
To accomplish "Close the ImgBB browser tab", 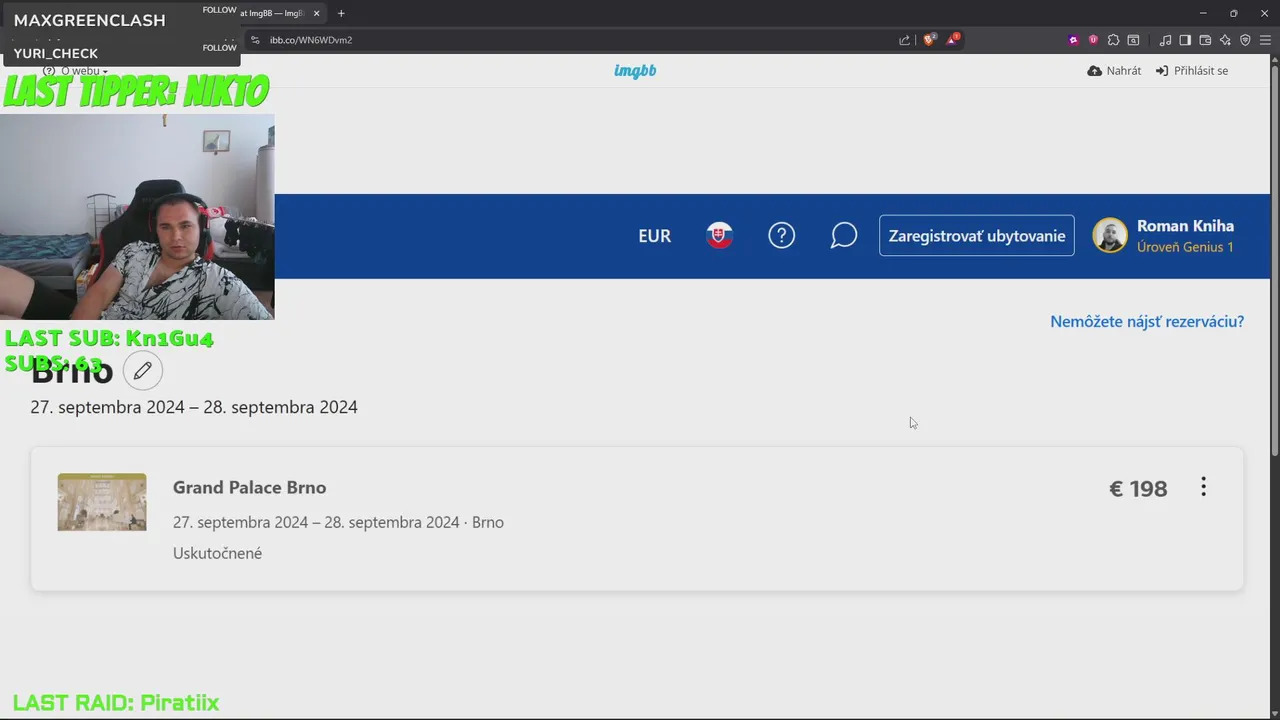I will tap(315, 13).
